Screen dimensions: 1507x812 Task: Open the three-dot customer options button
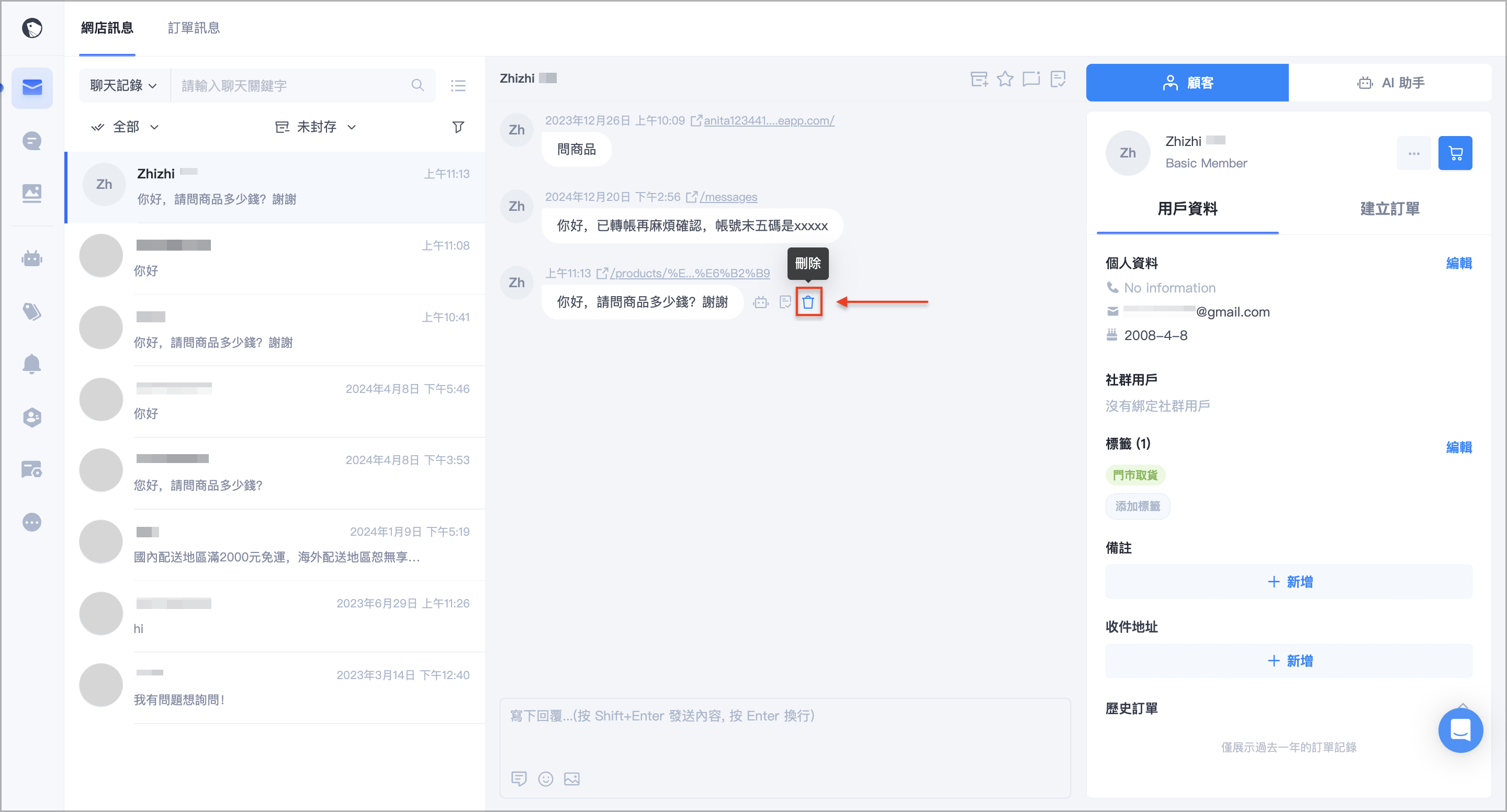pos(1413,153)
